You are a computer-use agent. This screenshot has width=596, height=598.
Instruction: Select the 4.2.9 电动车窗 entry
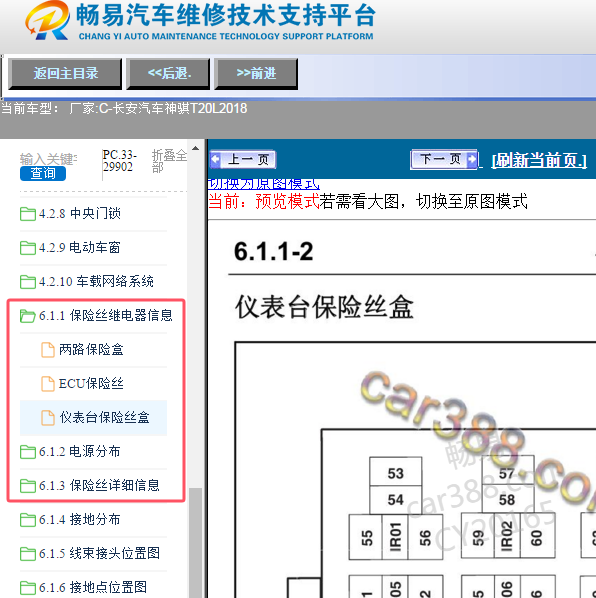tap(79, 248)
